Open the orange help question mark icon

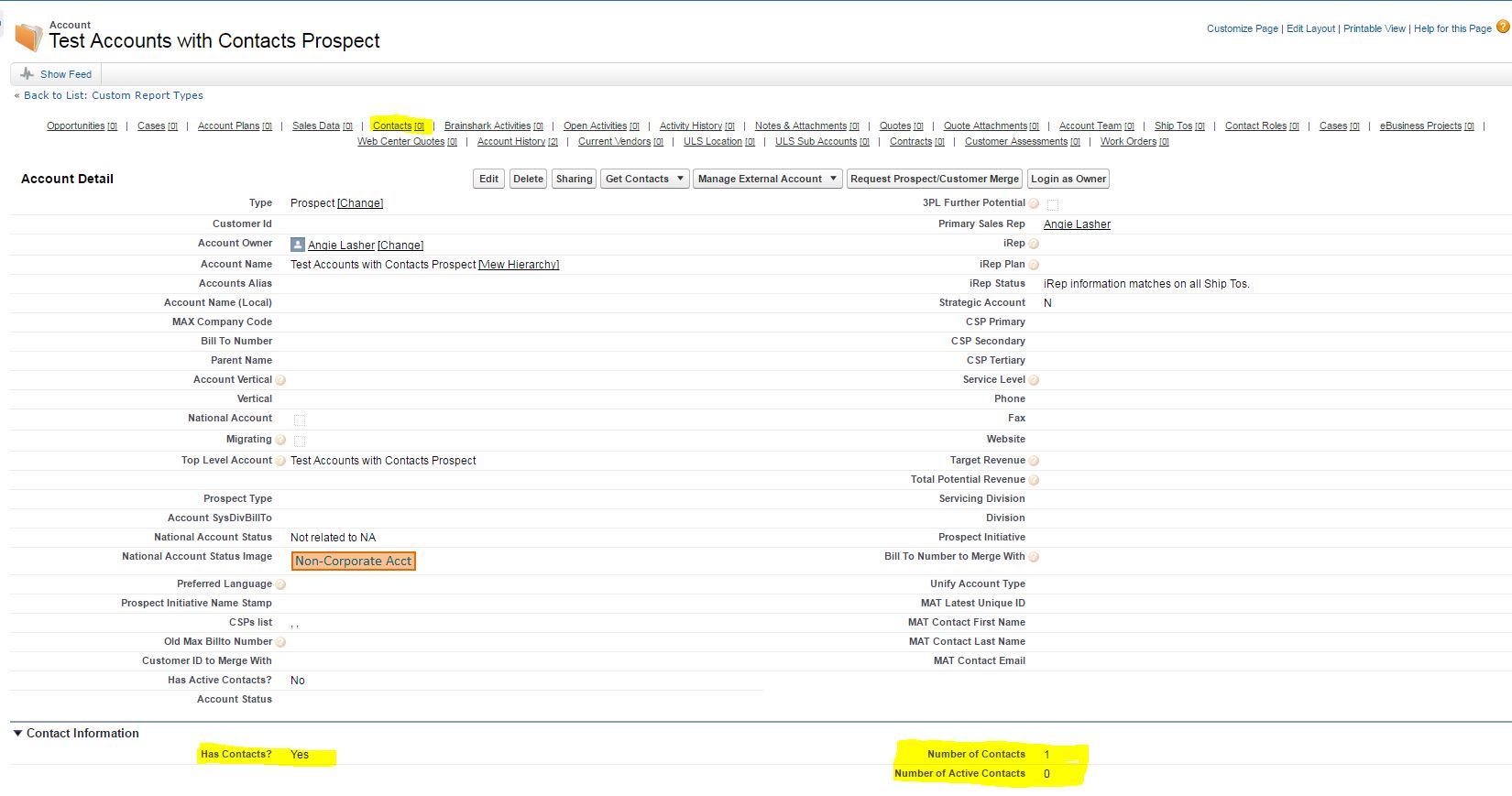point(1503,27)
